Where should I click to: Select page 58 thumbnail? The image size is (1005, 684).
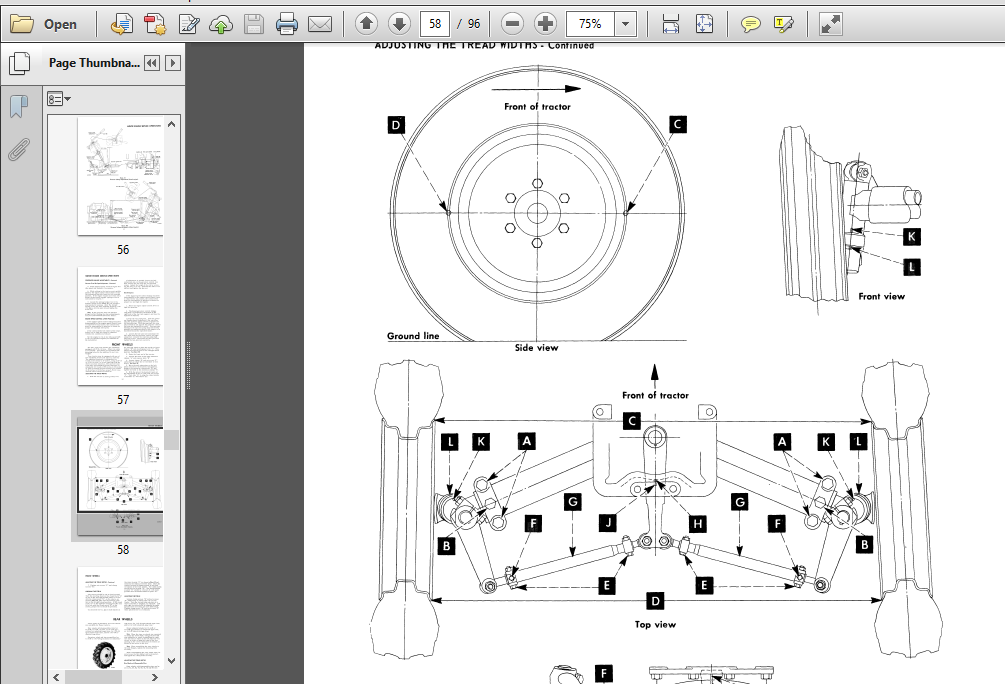(x=120, y=476)
